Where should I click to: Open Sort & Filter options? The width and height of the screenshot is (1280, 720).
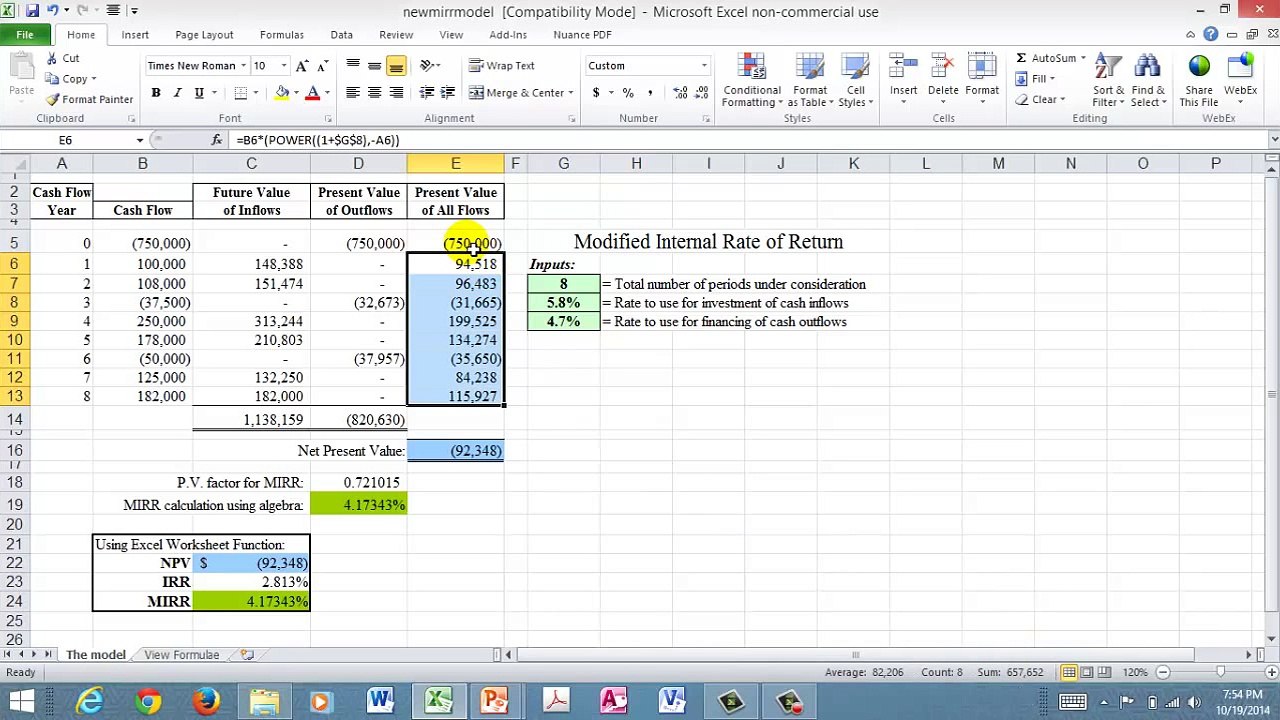[x=1107, y=80]
